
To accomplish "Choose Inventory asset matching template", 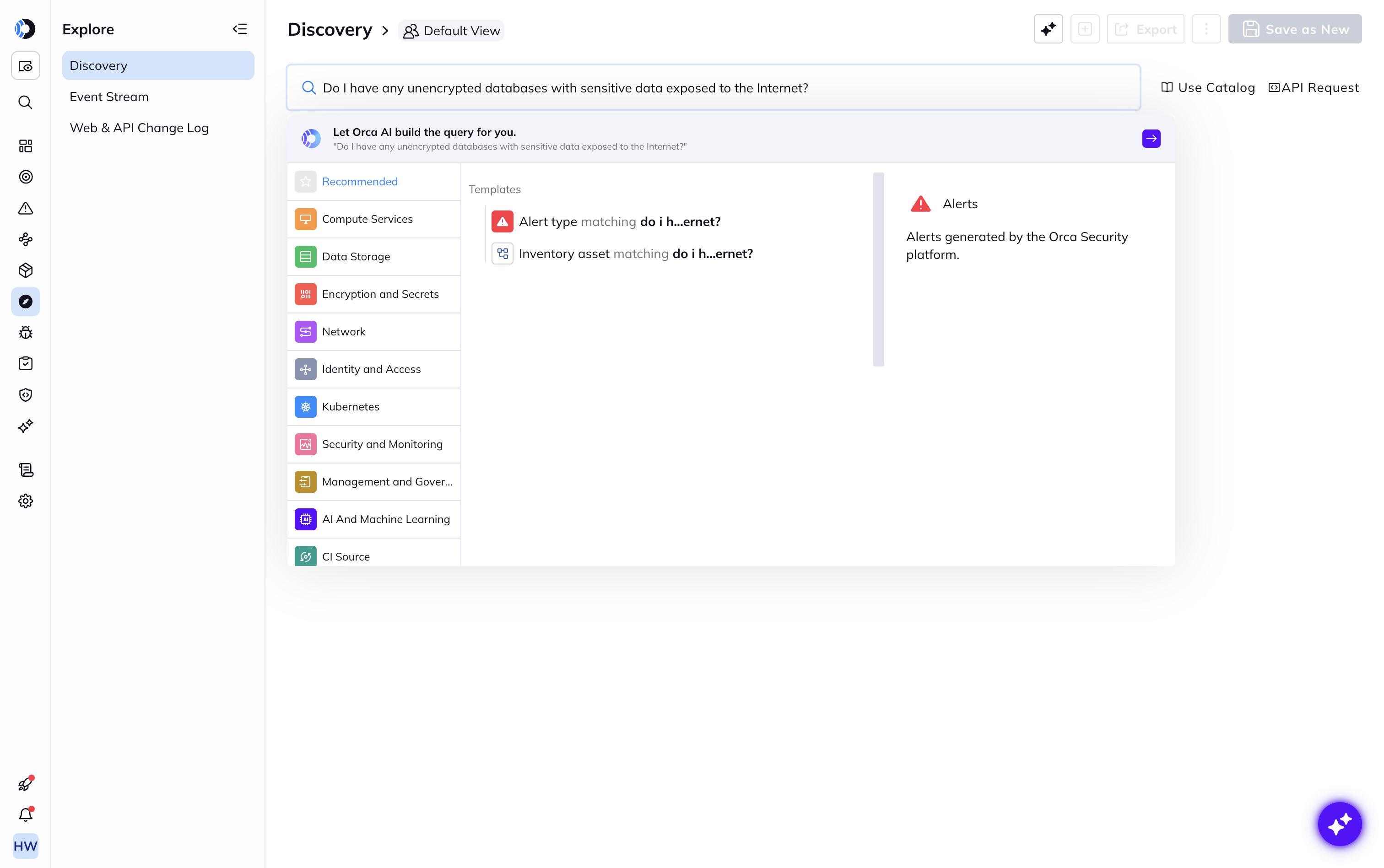I will [622, 254].
